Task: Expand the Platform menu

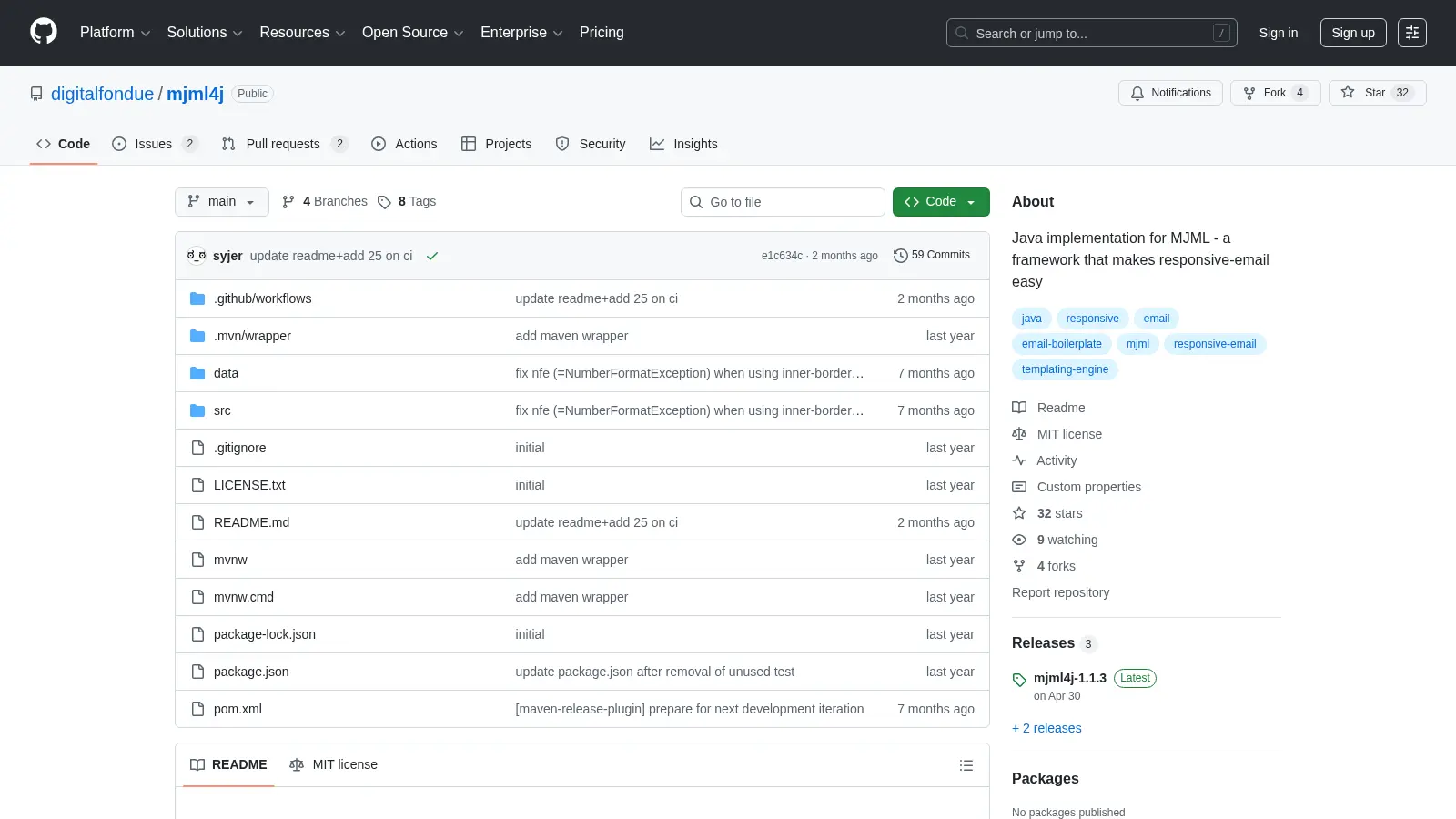Action: [115, 33]
